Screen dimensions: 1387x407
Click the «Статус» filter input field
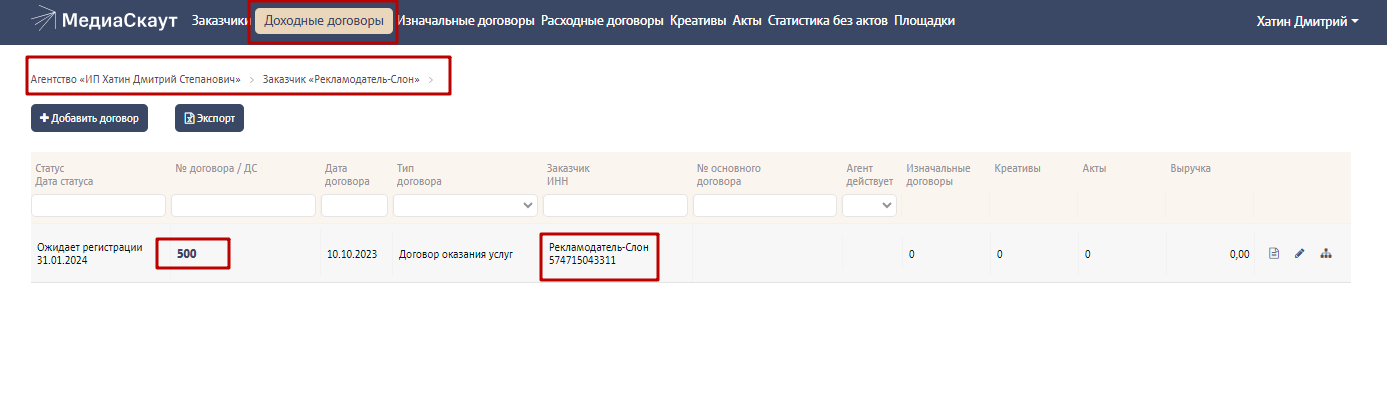(x=98, y=205)
